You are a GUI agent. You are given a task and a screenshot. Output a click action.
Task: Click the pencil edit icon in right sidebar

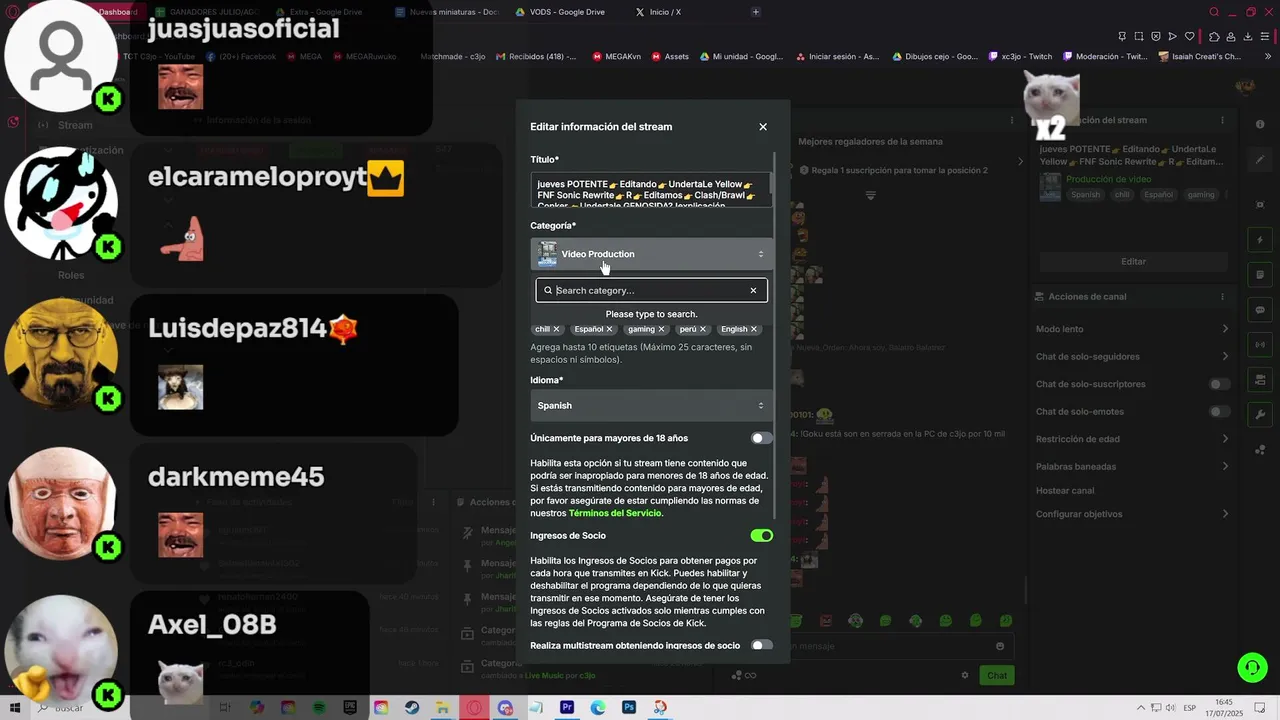click(x=1260, y=160)
